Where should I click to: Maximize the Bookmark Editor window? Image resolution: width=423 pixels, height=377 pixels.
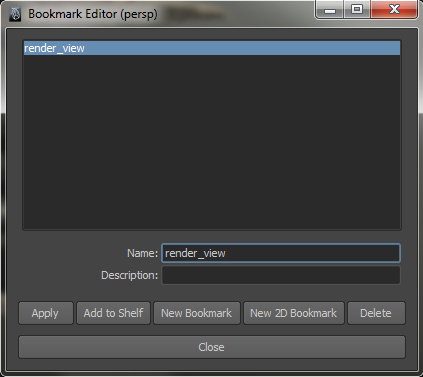tap(357, 9)
